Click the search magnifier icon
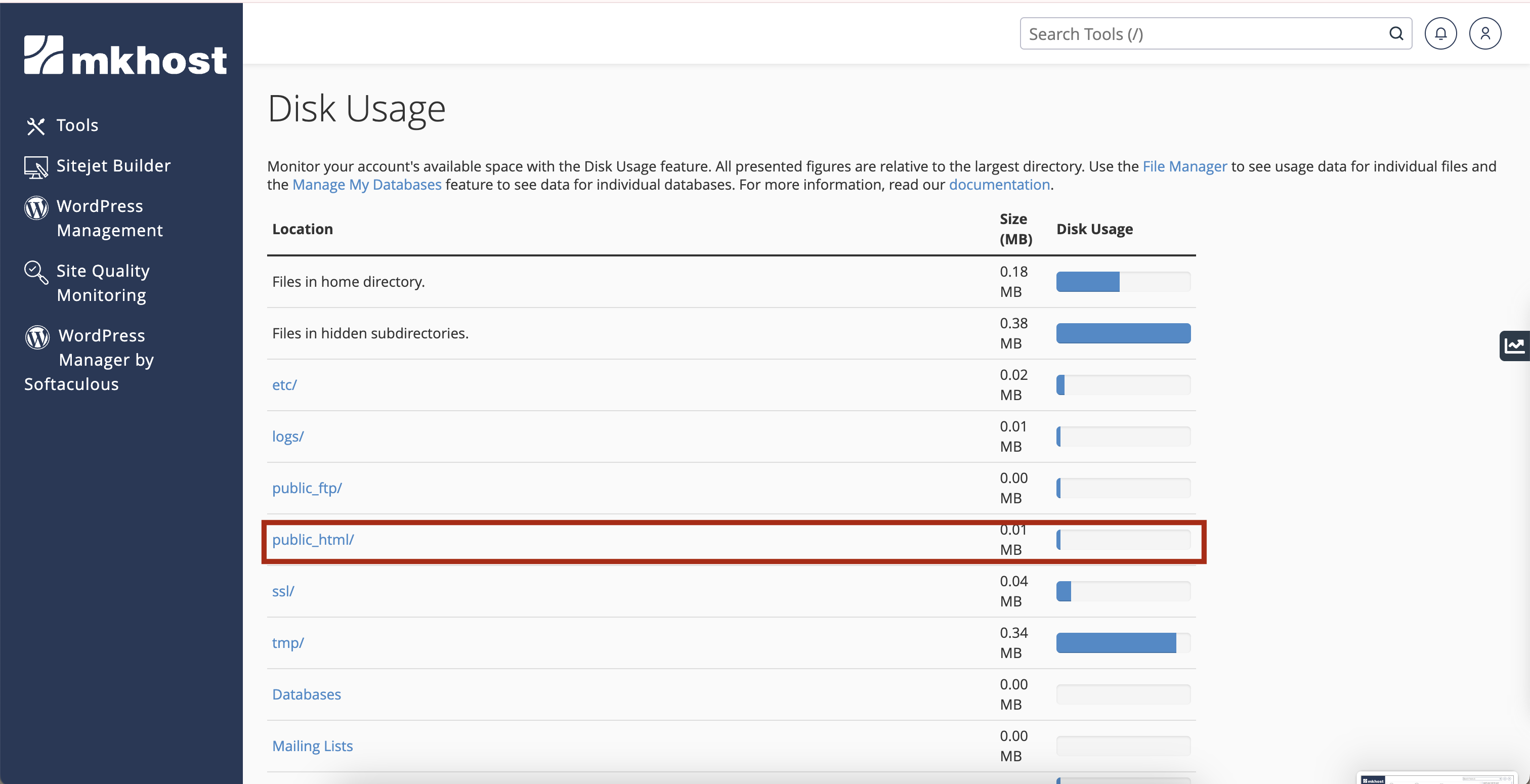Image resolution: width=1530 pixels, height=784 pixels. click(1396, 34)
